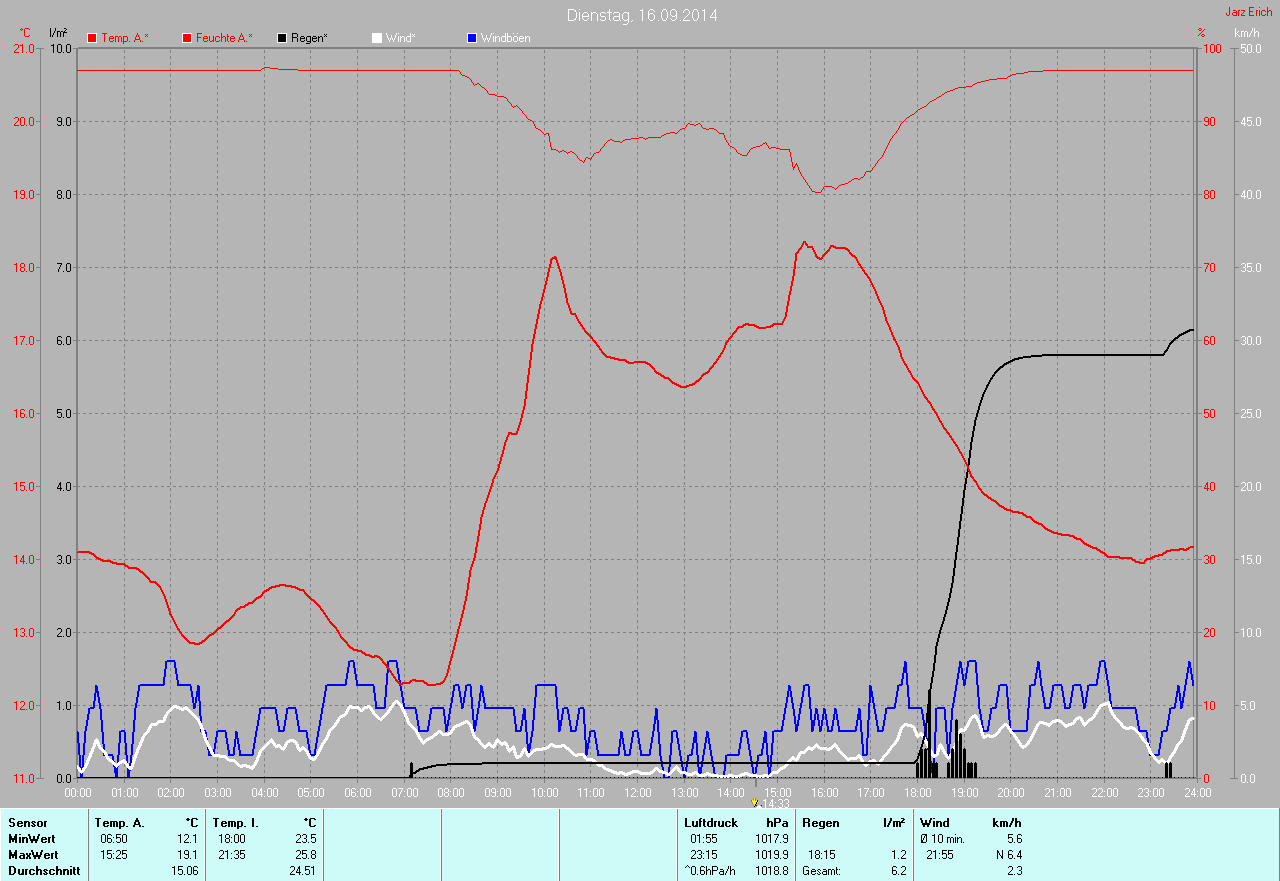Image resolution: width=1280 pixels, height=881 pixels.
Task: Select the '21.0' temperature axis value
Action: 23,48
